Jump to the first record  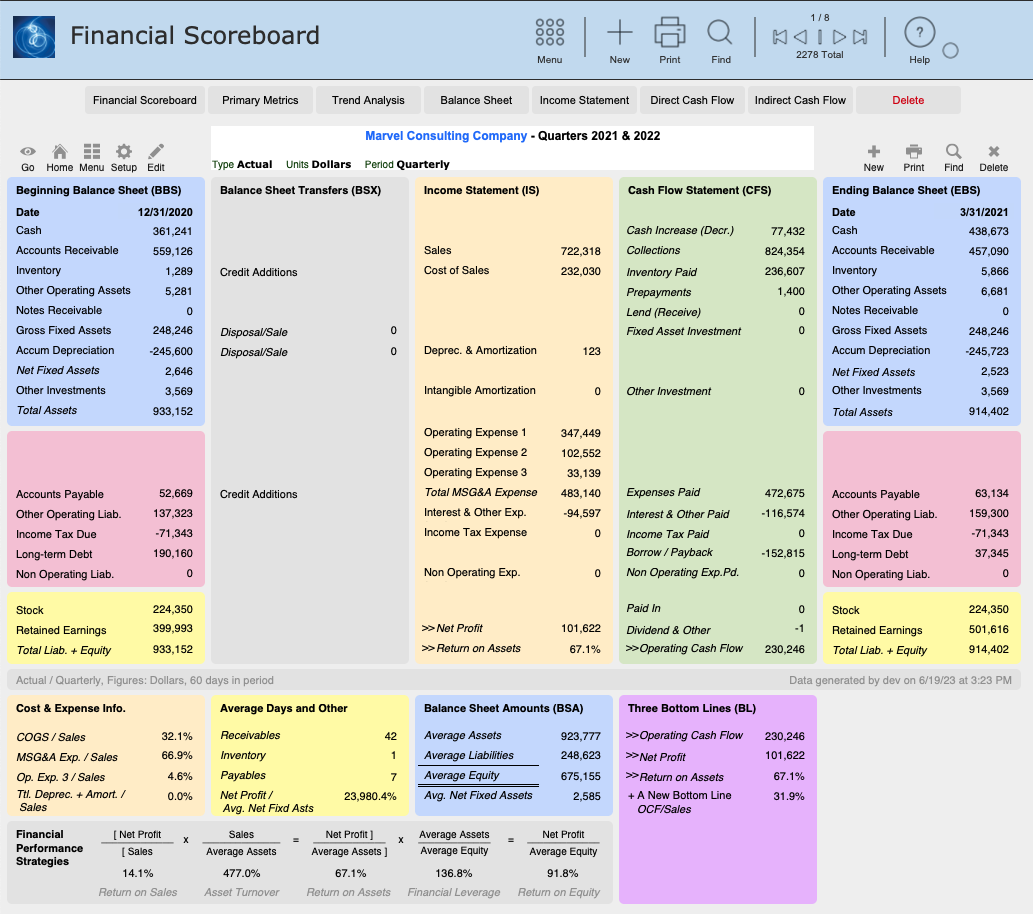point(779,37)
